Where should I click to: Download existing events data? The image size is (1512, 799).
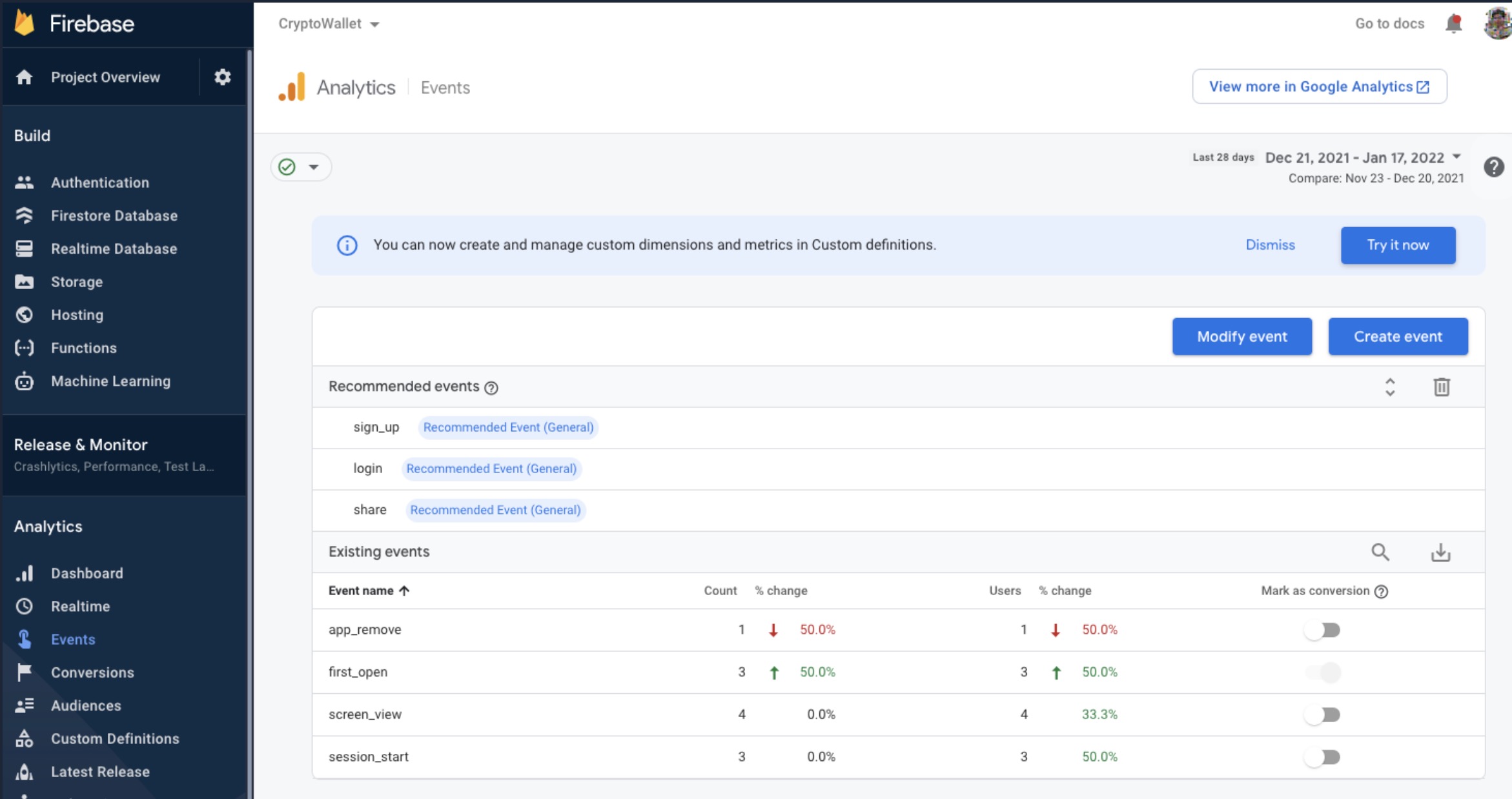click(x=1440, y=552)
